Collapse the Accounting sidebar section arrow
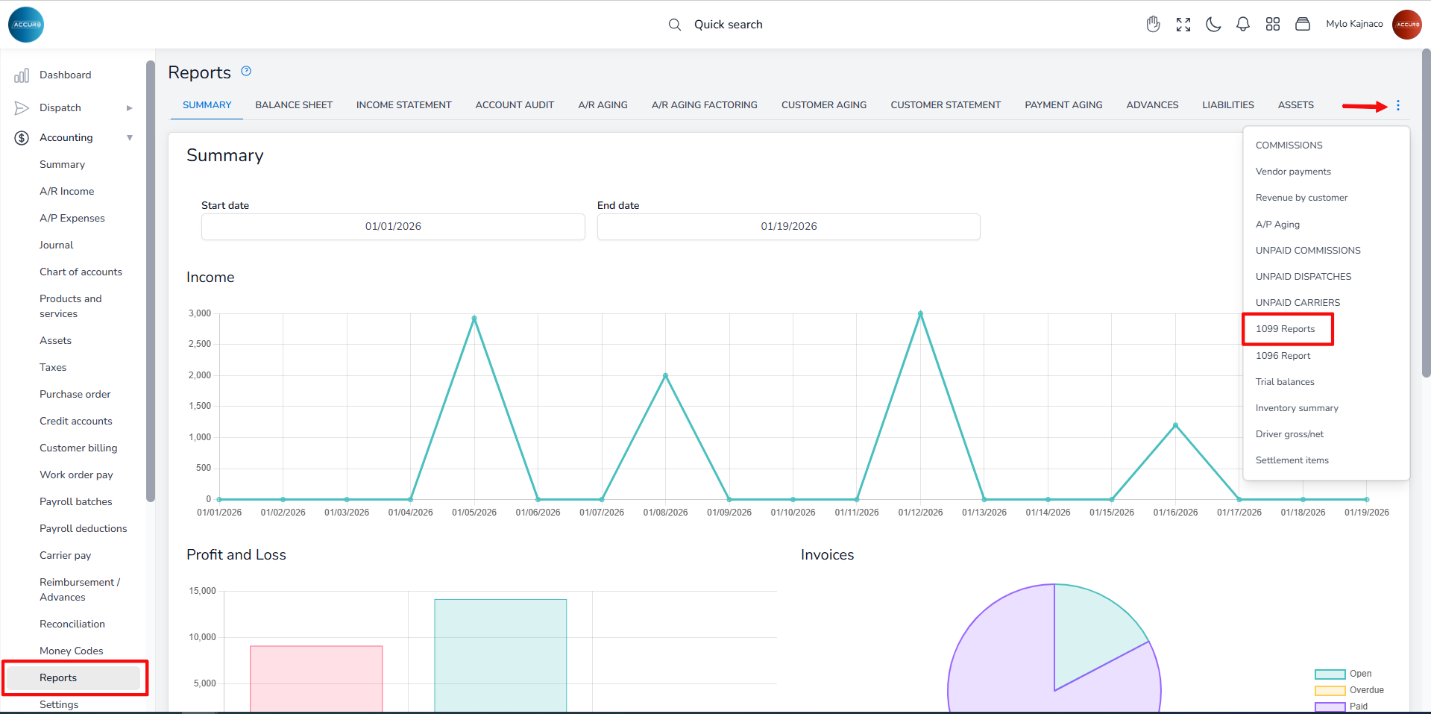1431x714 pixels. point(129,138)
